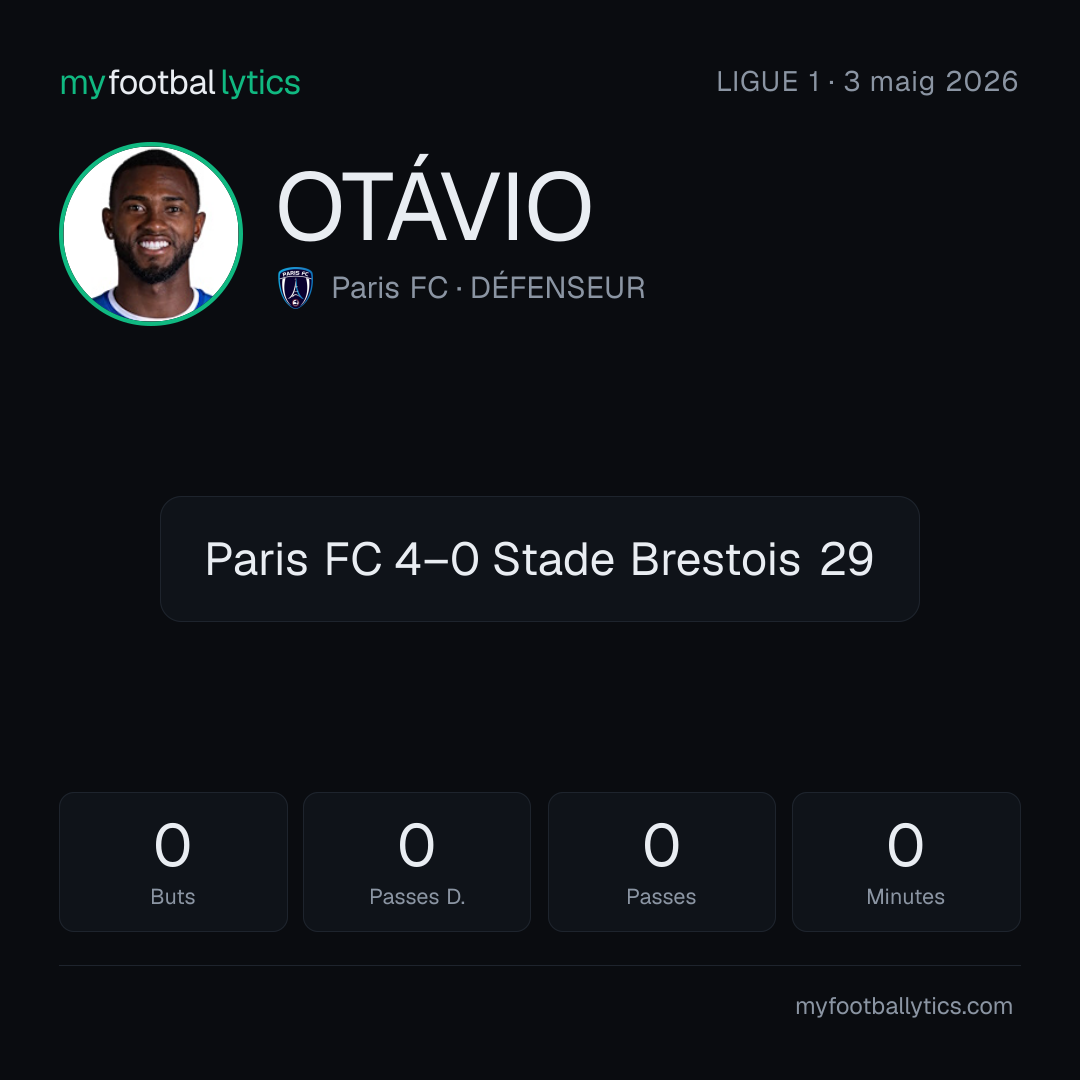Click the 3 maig 2026 date
1080x1080 pixels.
931,82
